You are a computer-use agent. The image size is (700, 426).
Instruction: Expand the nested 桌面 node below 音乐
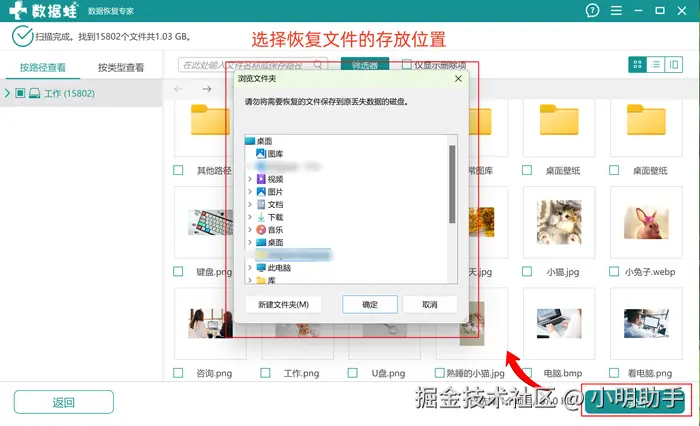pyautogui.click(x=250, y=242)
